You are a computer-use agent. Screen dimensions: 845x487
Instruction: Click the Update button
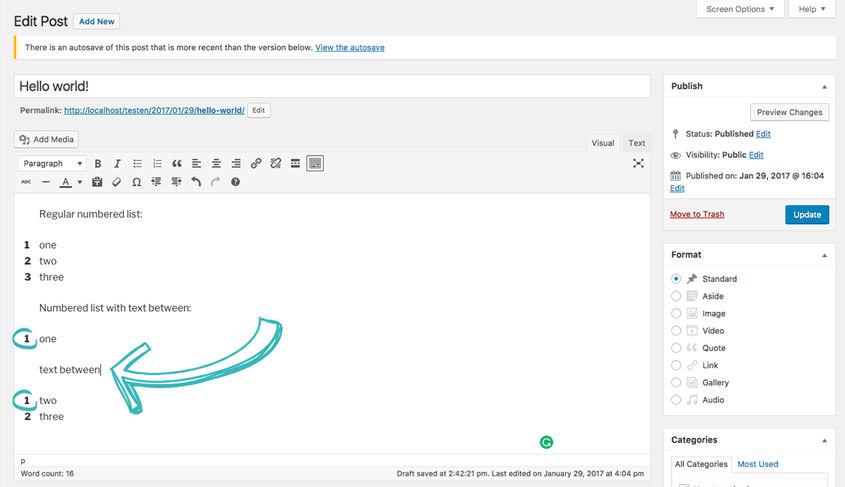point(806,214)
